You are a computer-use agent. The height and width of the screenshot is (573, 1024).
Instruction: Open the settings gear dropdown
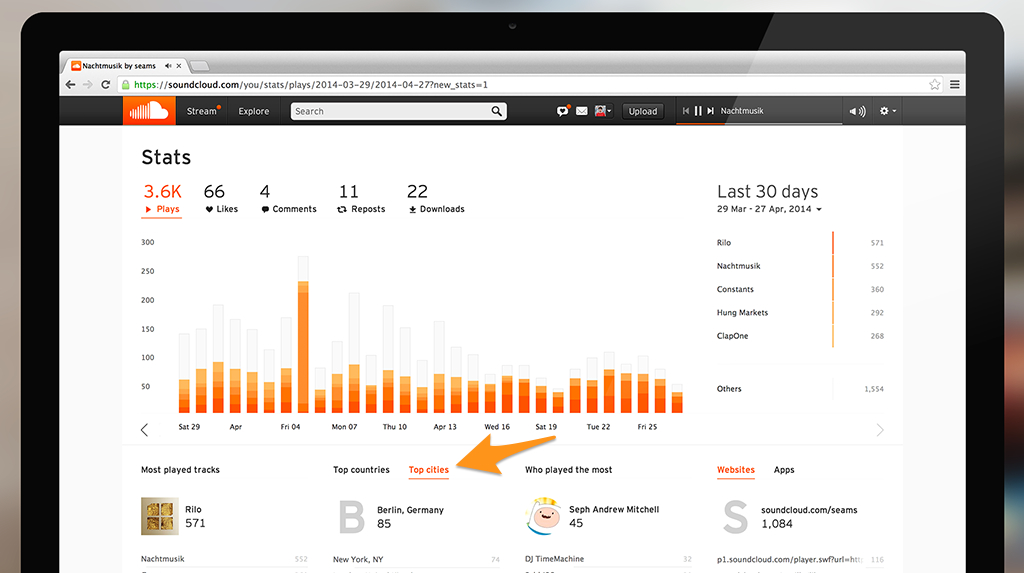(888, 111)
